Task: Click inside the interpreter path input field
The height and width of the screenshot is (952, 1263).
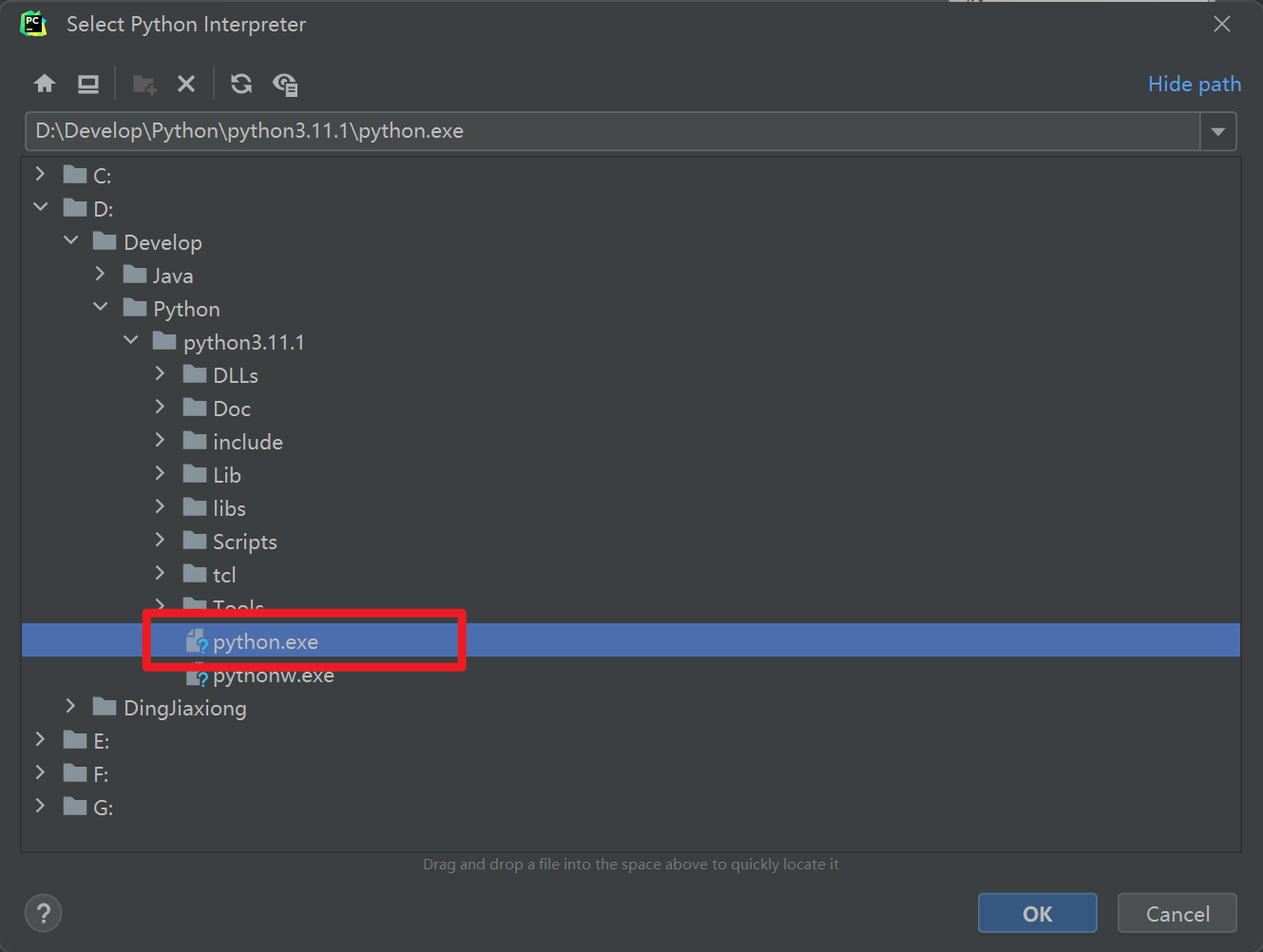Action: [x=380, y=131]
